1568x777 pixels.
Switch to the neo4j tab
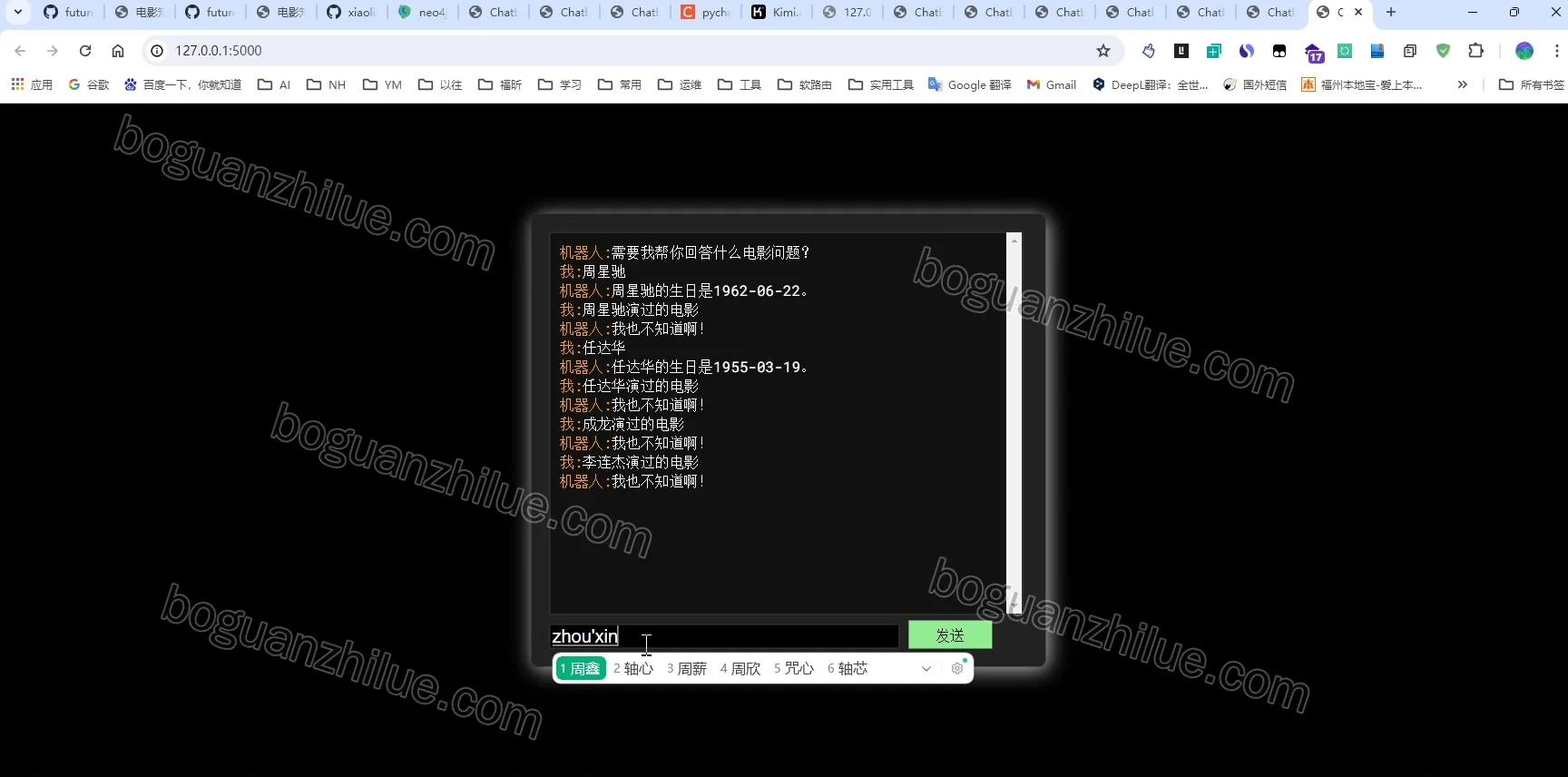click(x=422, y=12)
